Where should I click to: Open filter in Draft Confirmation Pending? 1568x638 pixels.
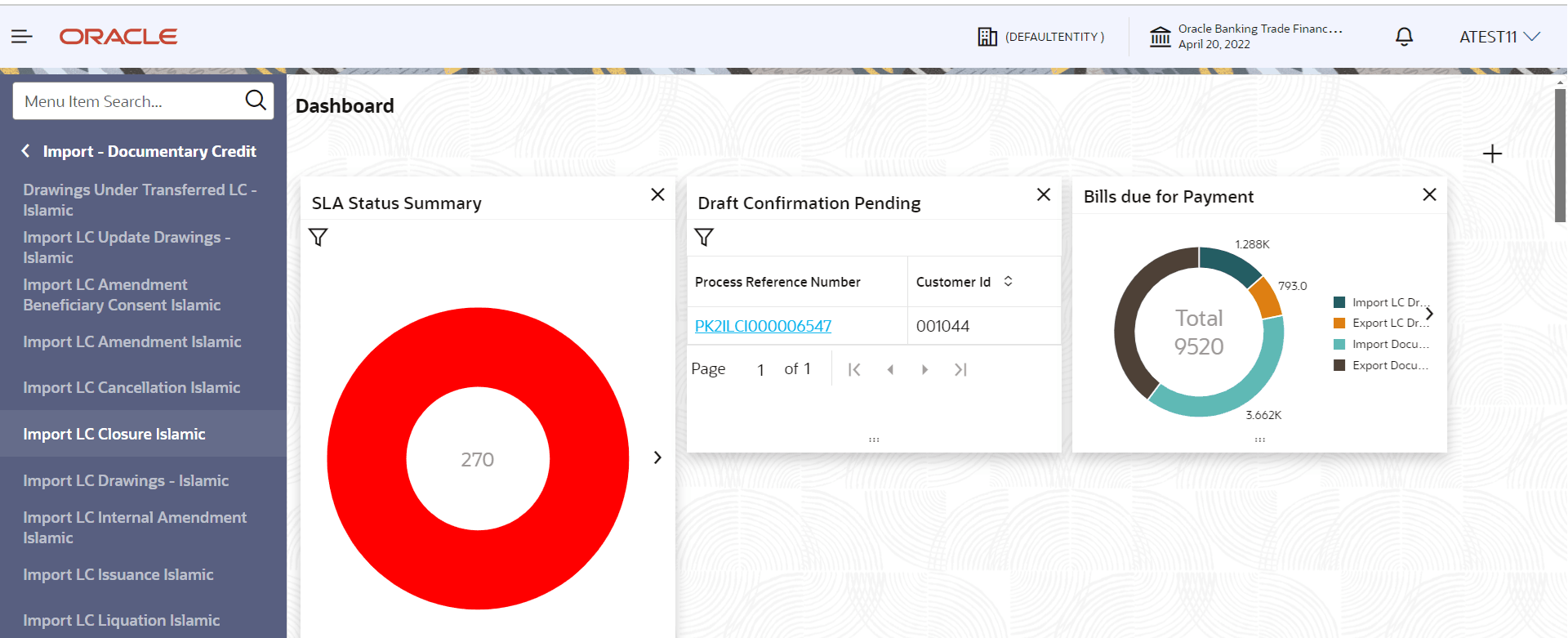704,238
